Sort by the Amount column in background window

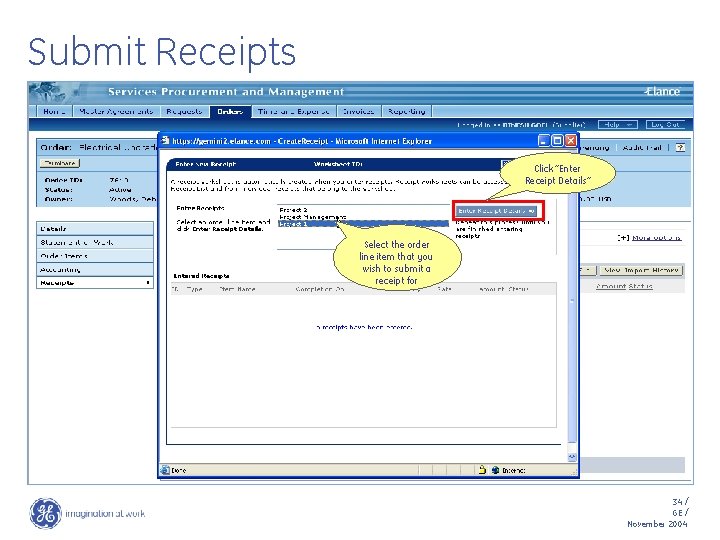point(611,287)
